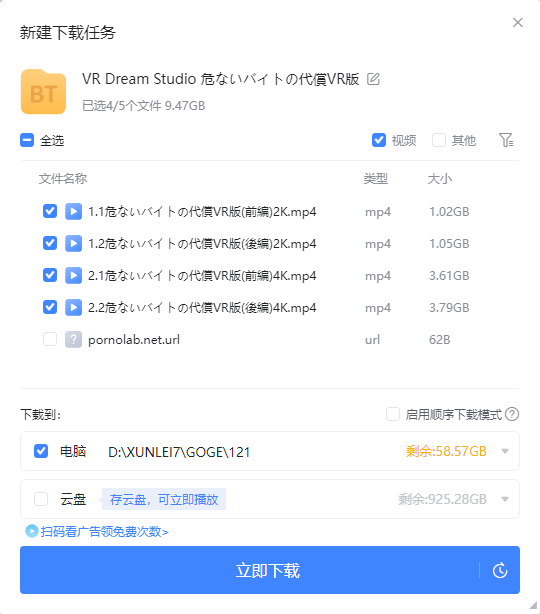Viewport: 540px width, 614px height.
Task: Select file name 2.1危ないバイトの代償VR版(前編)4K.mp4
Action: [202, 276]
